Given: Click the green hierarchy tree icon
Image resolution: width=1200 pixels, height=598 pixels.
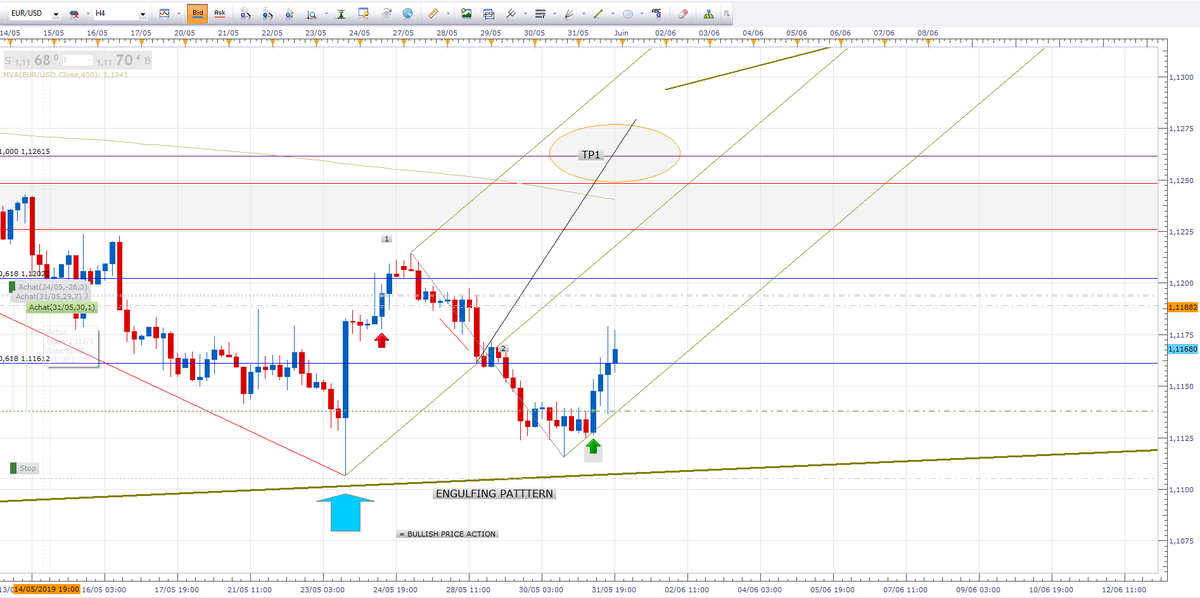Looking at the screenshot, I should point(709,14).
